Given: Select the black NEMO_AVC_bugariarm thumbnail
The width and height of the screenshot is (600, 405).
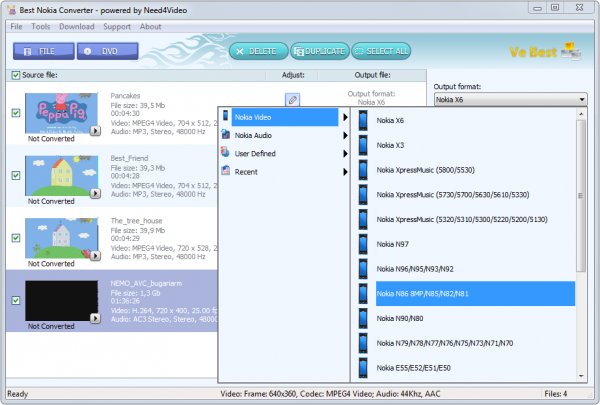Looking at the screenshot, I should click(61, 300).
